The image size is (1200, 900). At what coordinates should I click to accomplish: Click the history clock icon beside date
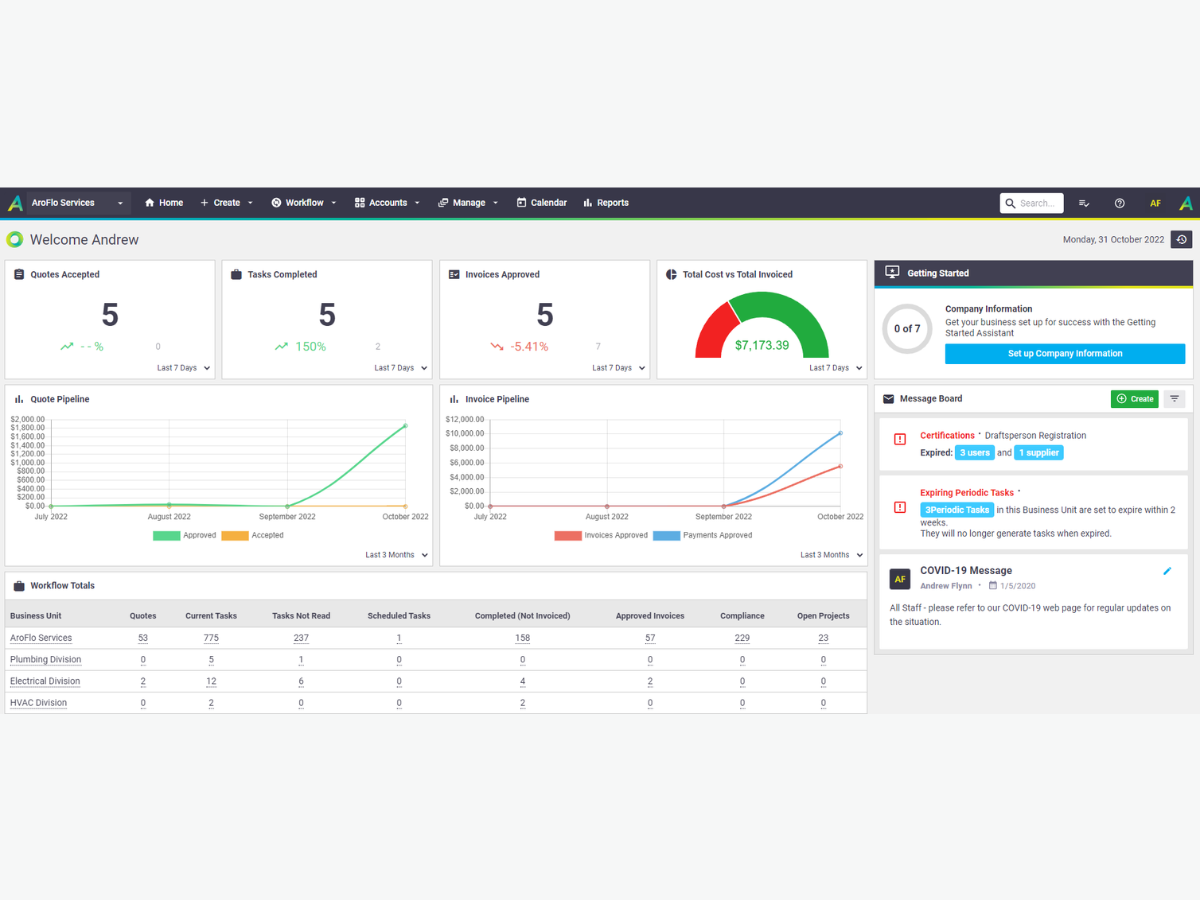(x=1182, y=240)
